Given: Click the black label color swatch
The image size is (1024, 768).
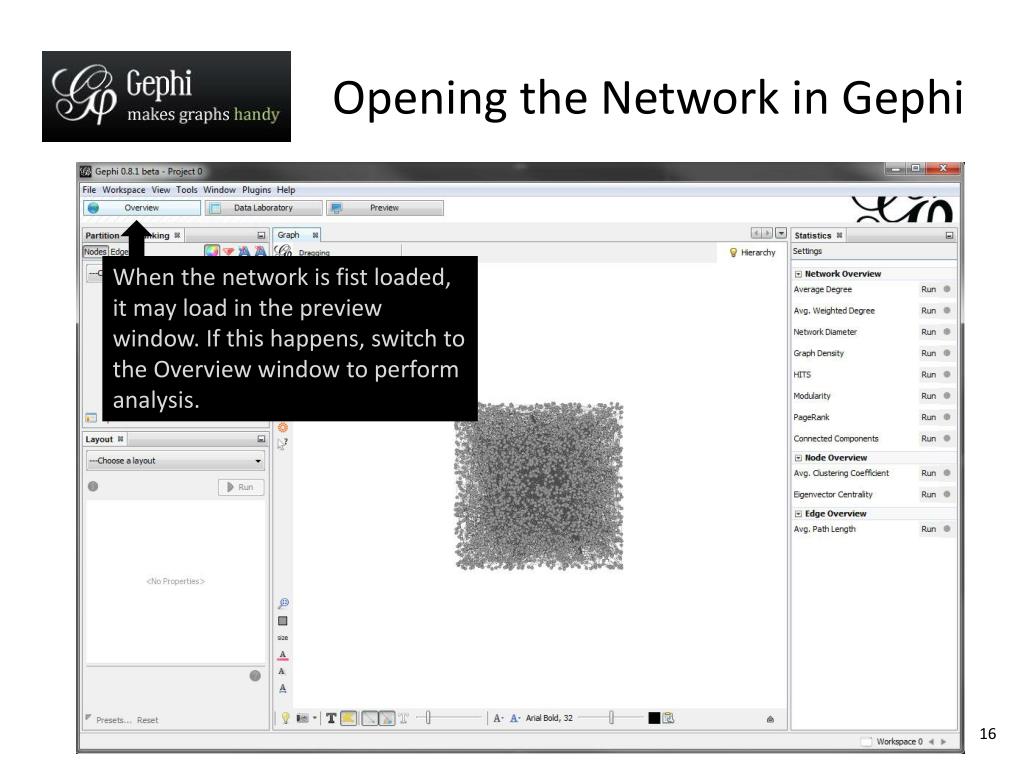Looking at the screenshot, I should click(654, 718).
